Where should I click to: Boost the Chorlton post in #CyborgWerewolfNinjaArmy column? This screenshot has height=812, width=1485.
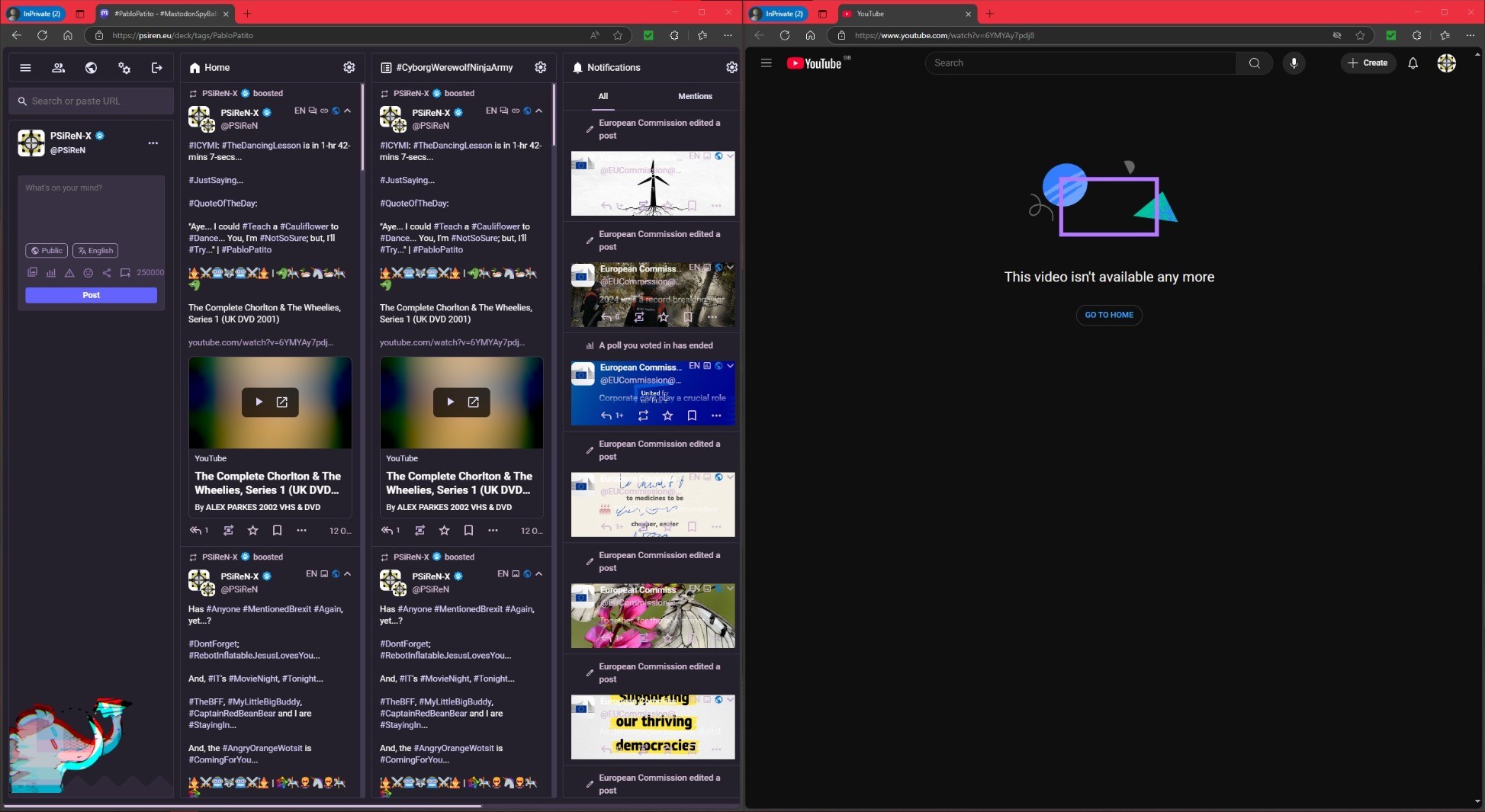pos(419,531)
